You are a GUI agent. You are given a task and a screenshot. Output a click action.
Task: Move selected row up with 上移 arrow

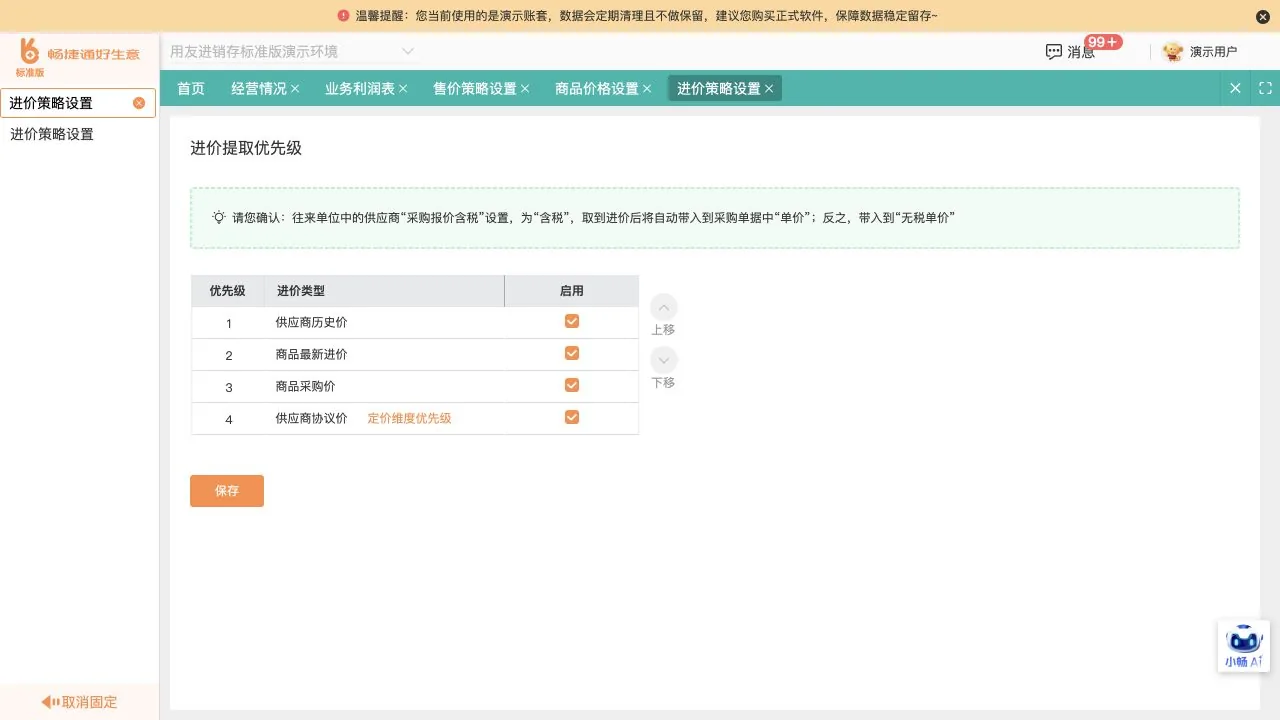point(663,308)
